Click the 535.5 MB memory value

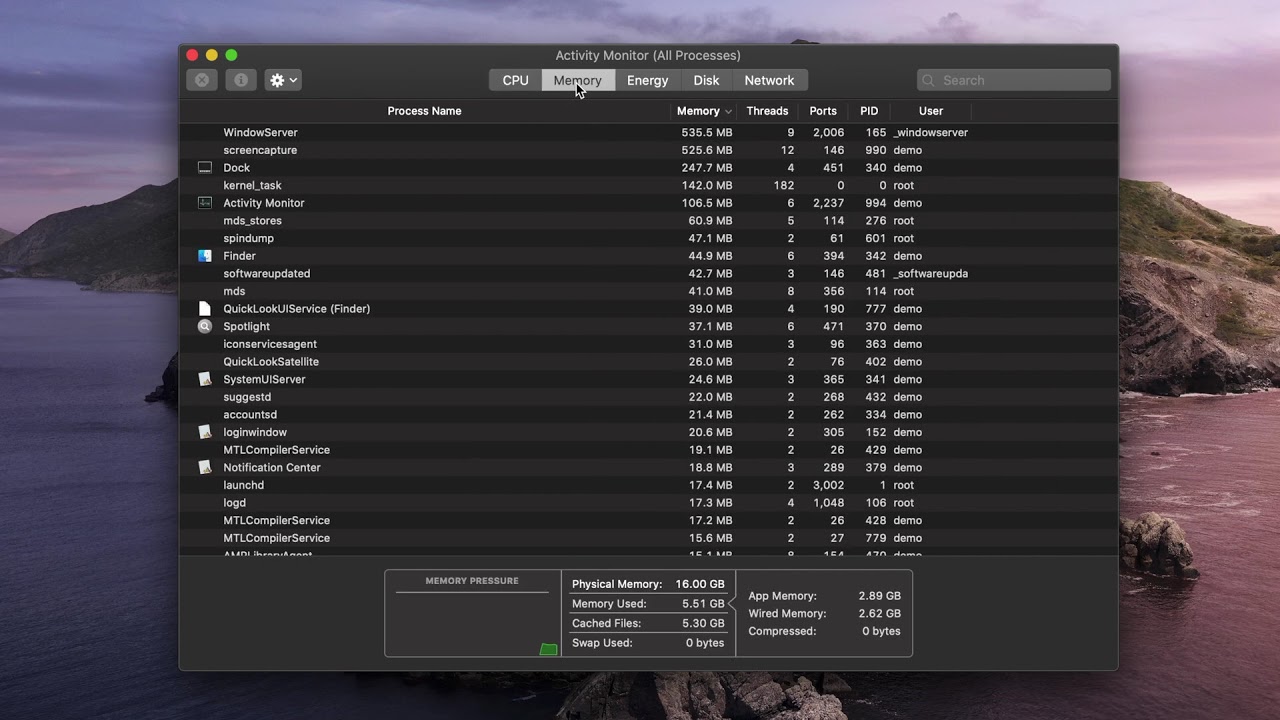point(707,132)
